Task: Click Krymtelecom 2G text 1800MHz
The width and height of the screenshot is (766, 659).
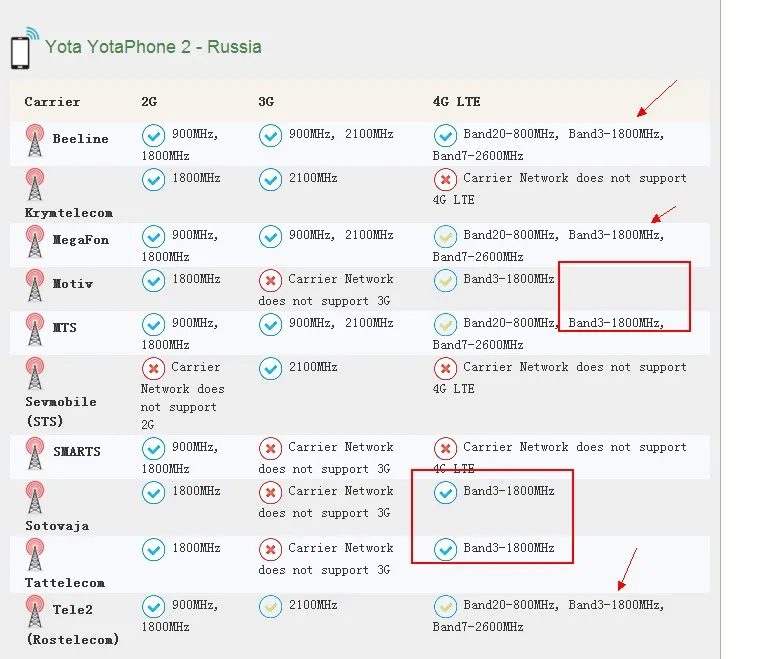Action: [196, 178]
